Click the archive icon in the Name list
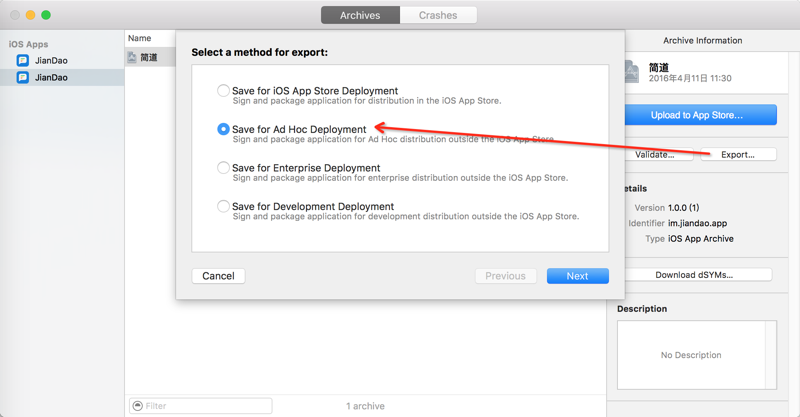This screenshot has height=417, width=800. pos(132,58)
